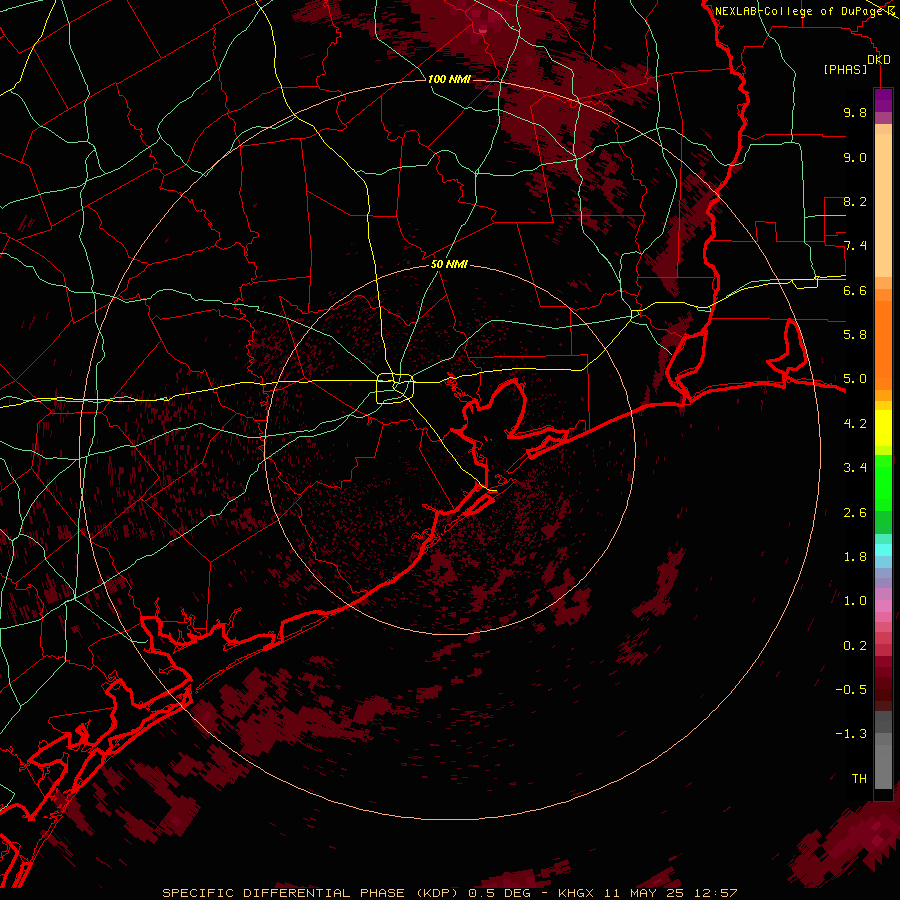Click the 1.8 legend value
Image resolution: width=900 pixels, height=900 pixels.
coord(855,557)
